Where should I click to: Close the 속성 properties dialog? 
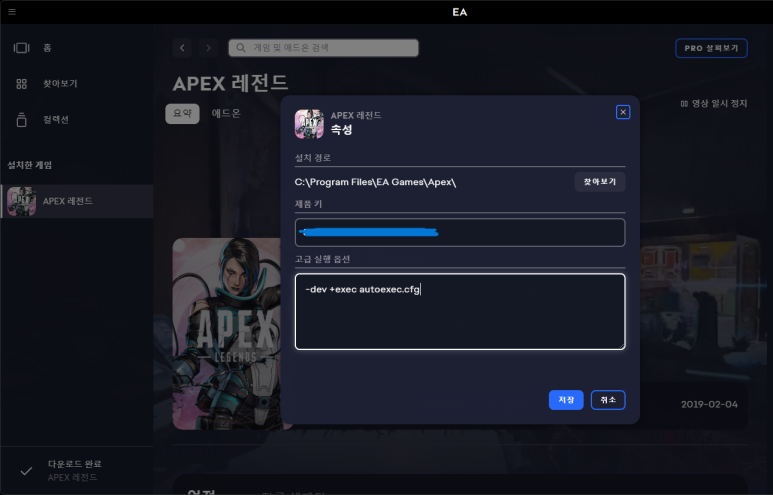tap(623, 112)
